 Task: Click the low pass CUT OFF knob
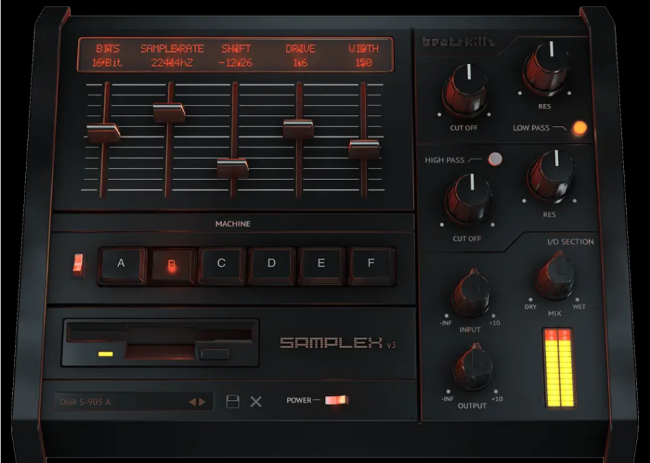465,90
